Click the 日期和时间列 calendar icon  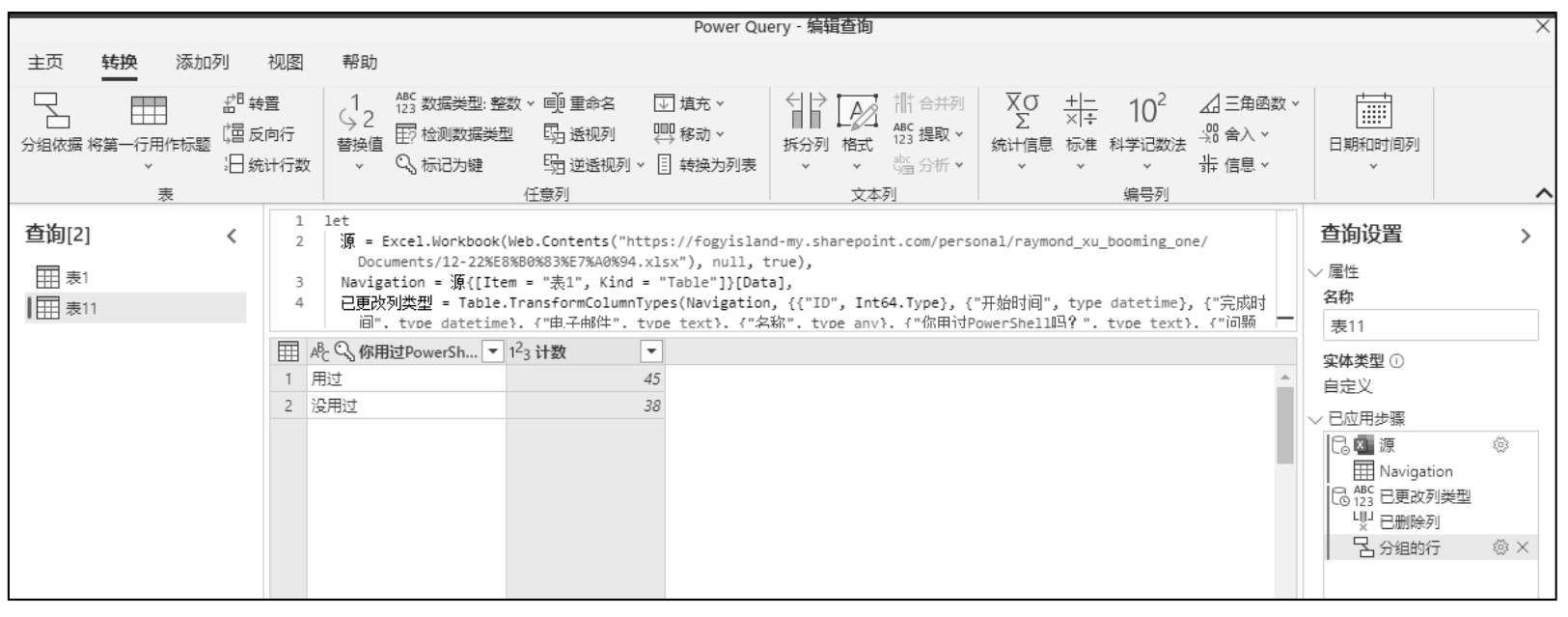1373,110
